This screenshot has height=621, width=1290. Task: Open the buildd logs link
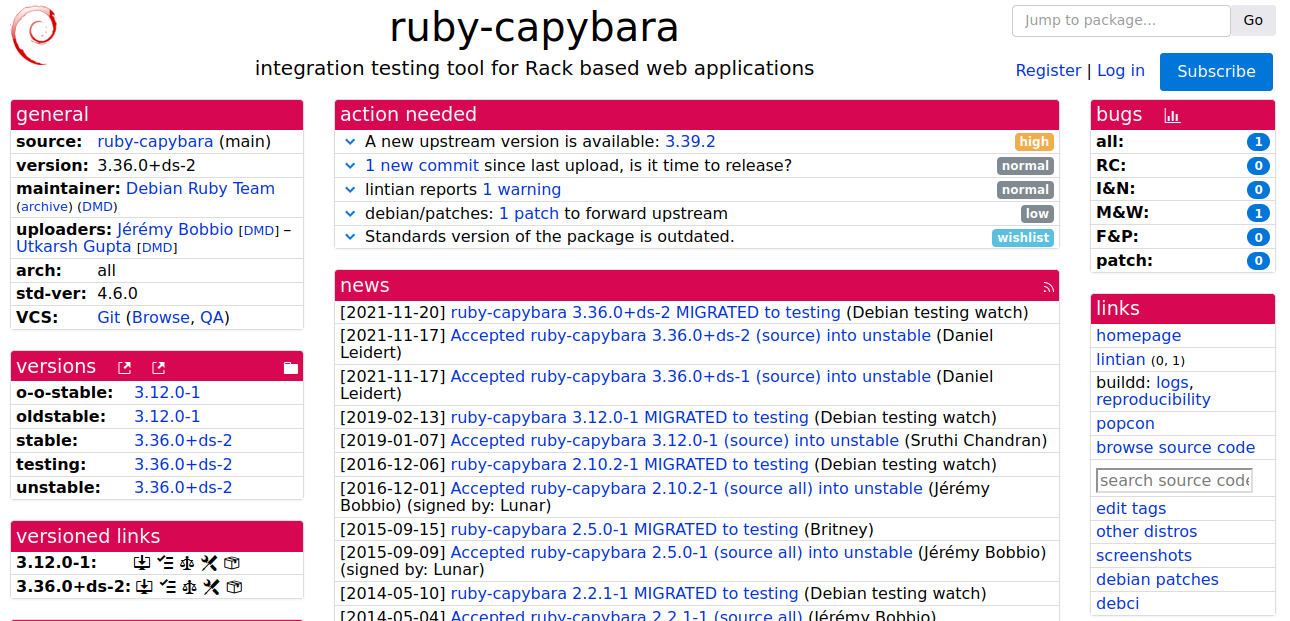click(1172, 383)
